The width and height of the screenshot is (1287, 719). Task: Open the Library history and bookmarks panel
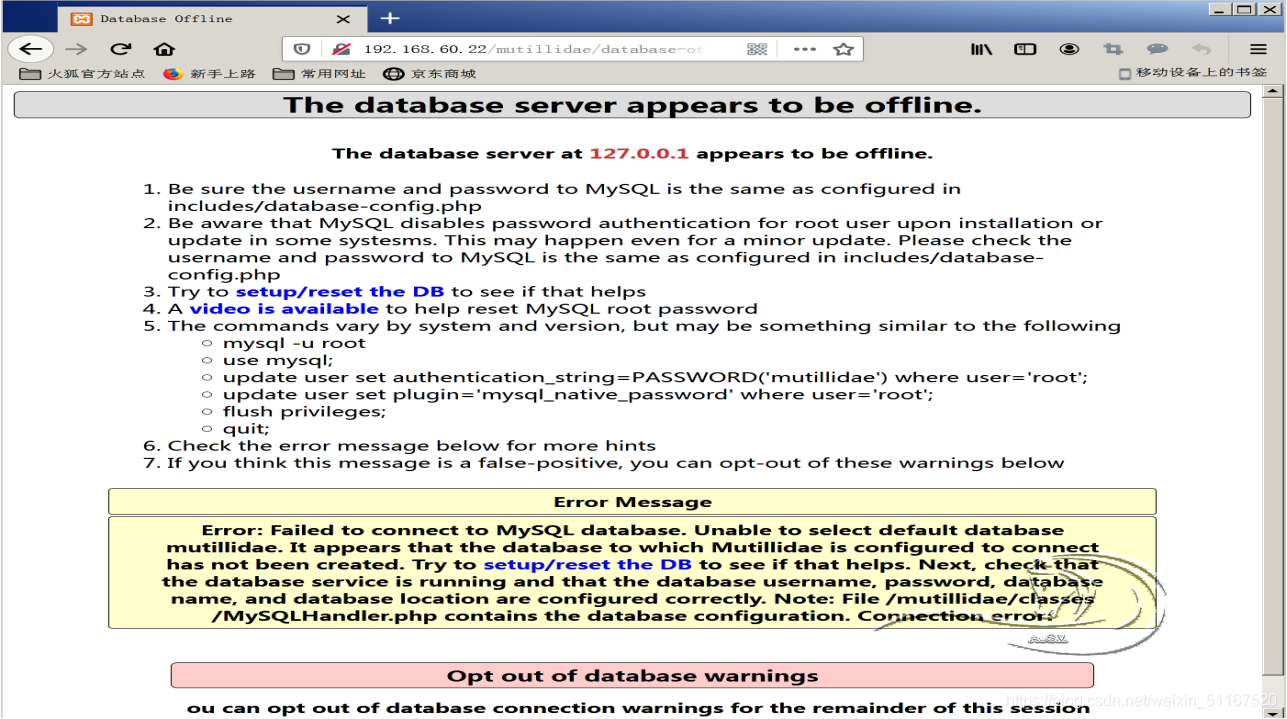coord(981,49)
